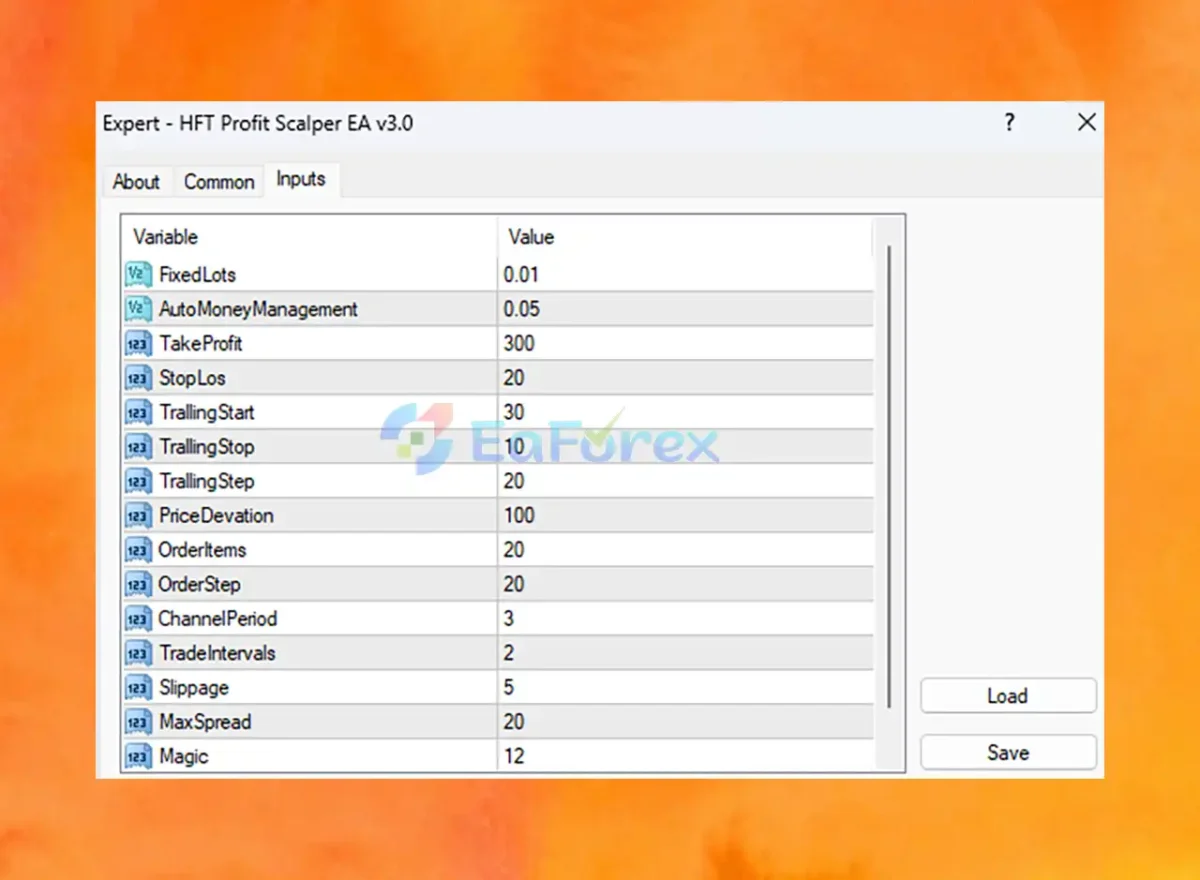Click the OrderStep integer icon
This screenshot has height=880, width=1200.
pyautogui.click(x=138, y=584)
